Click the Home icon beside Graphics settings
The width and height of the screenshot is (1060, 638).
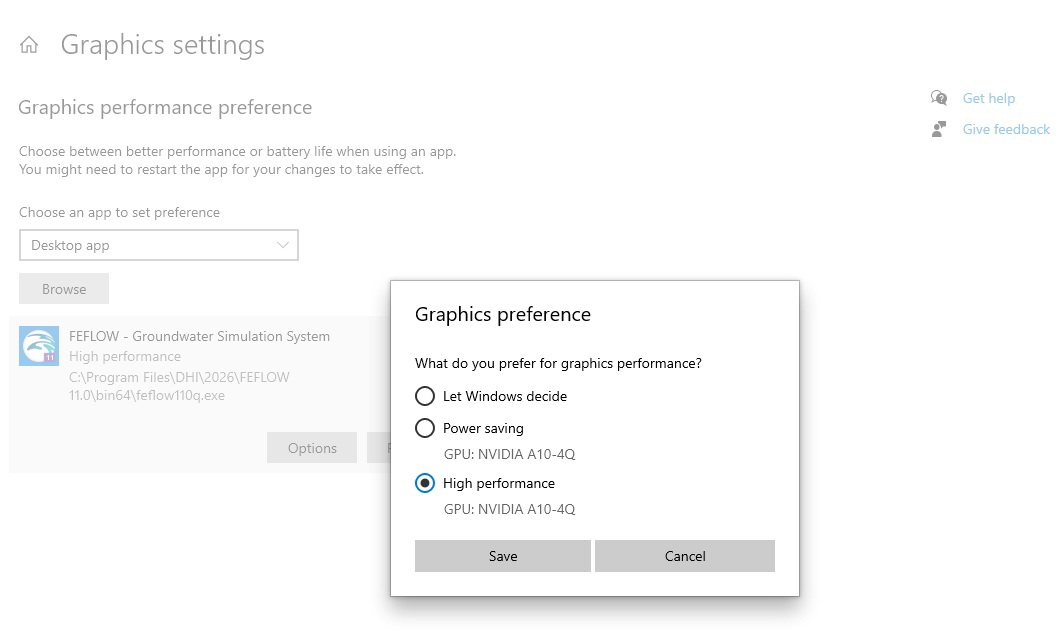click(x=29, y=45)
